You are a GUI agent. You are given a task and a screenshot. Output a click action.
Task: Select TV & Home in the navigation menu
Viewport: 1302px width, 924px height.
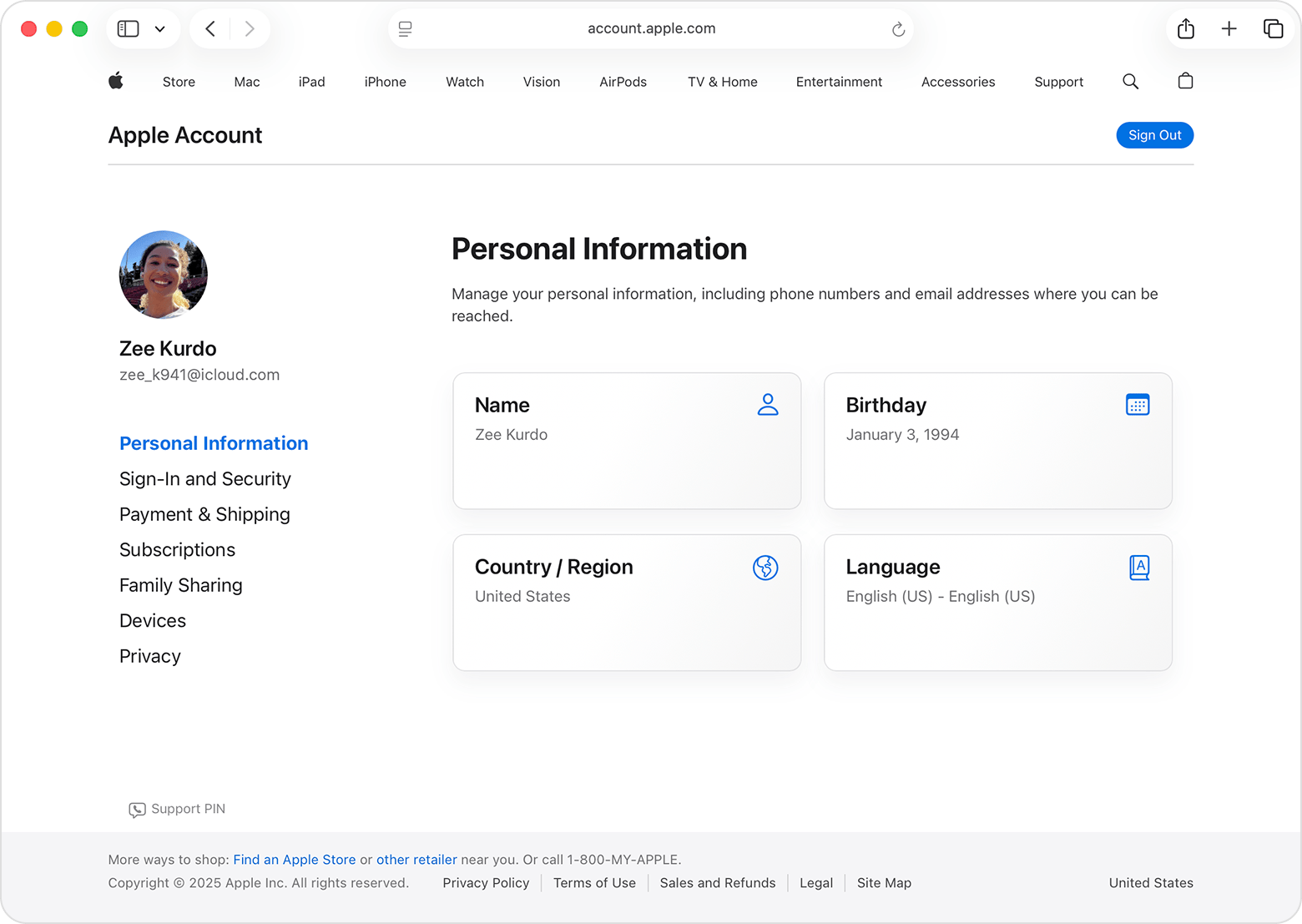[722, 81]
